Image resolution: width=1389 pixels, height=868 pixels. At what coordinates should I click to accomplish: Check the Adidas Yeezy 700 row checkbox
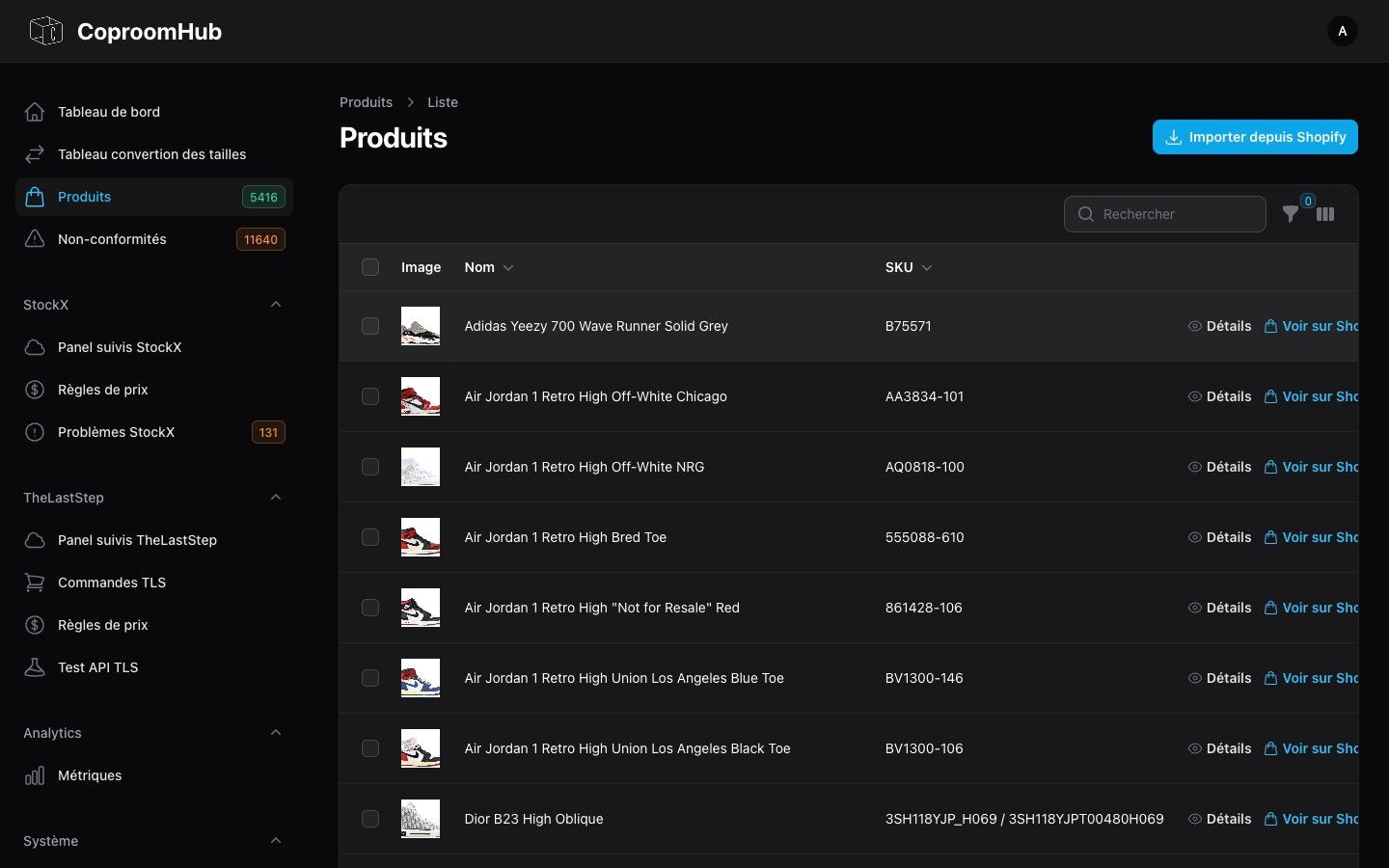tap(370, 326)
